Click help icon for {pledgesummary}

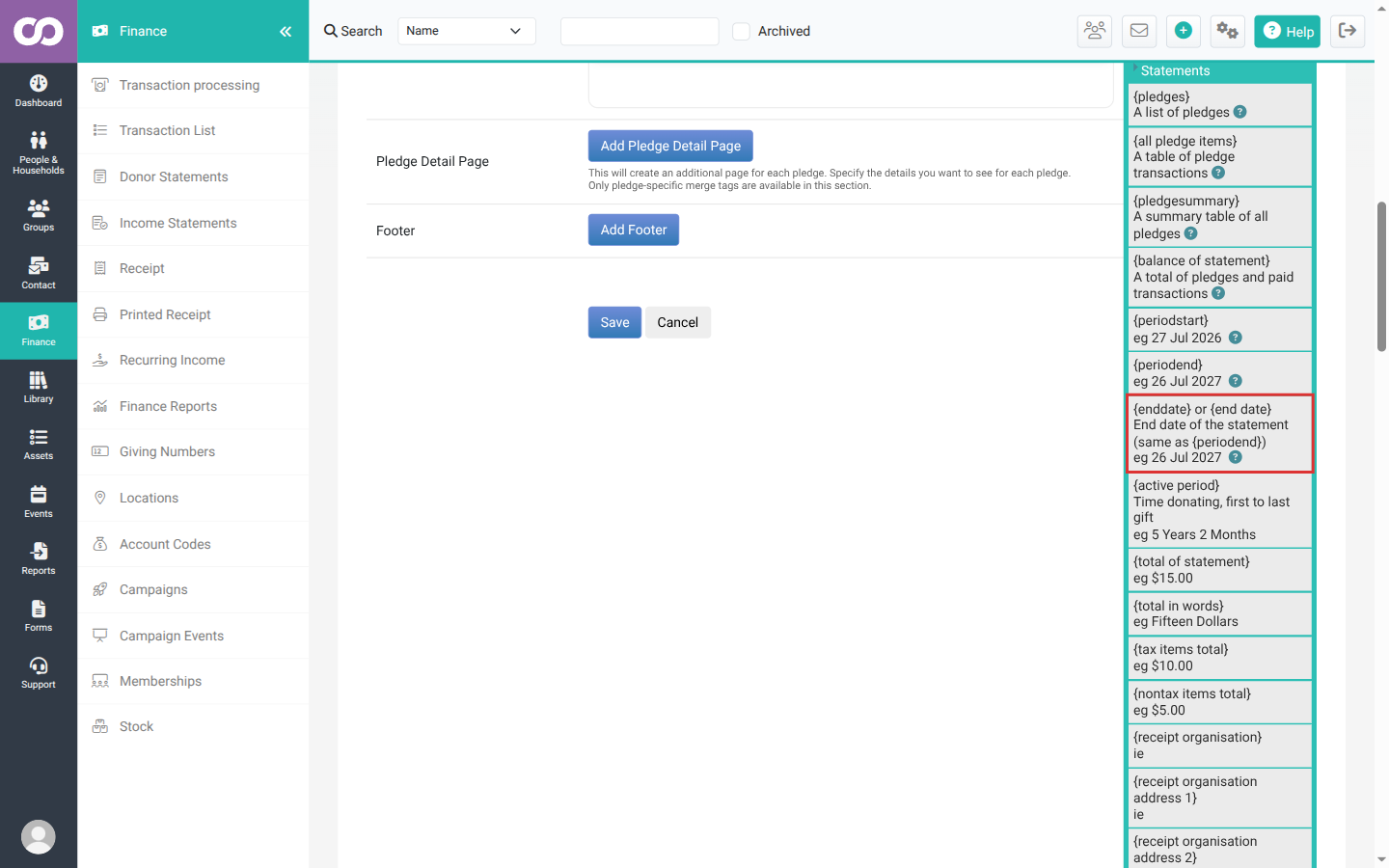coord(1191,233)
